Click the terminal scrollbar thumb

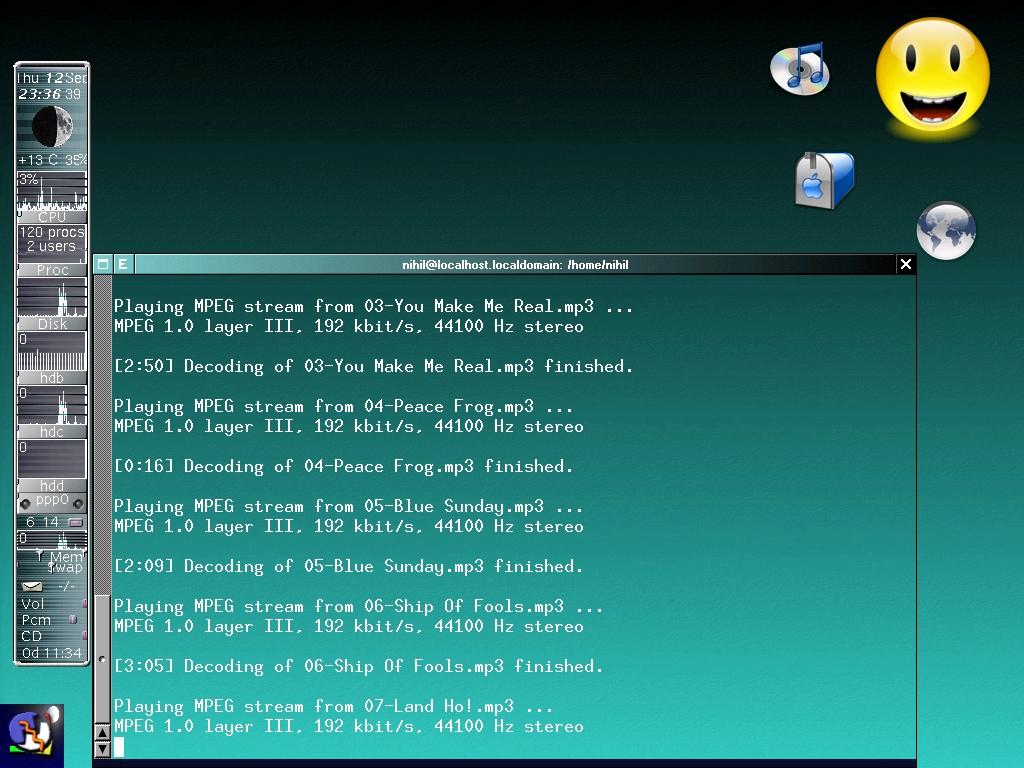click(103, 658)
